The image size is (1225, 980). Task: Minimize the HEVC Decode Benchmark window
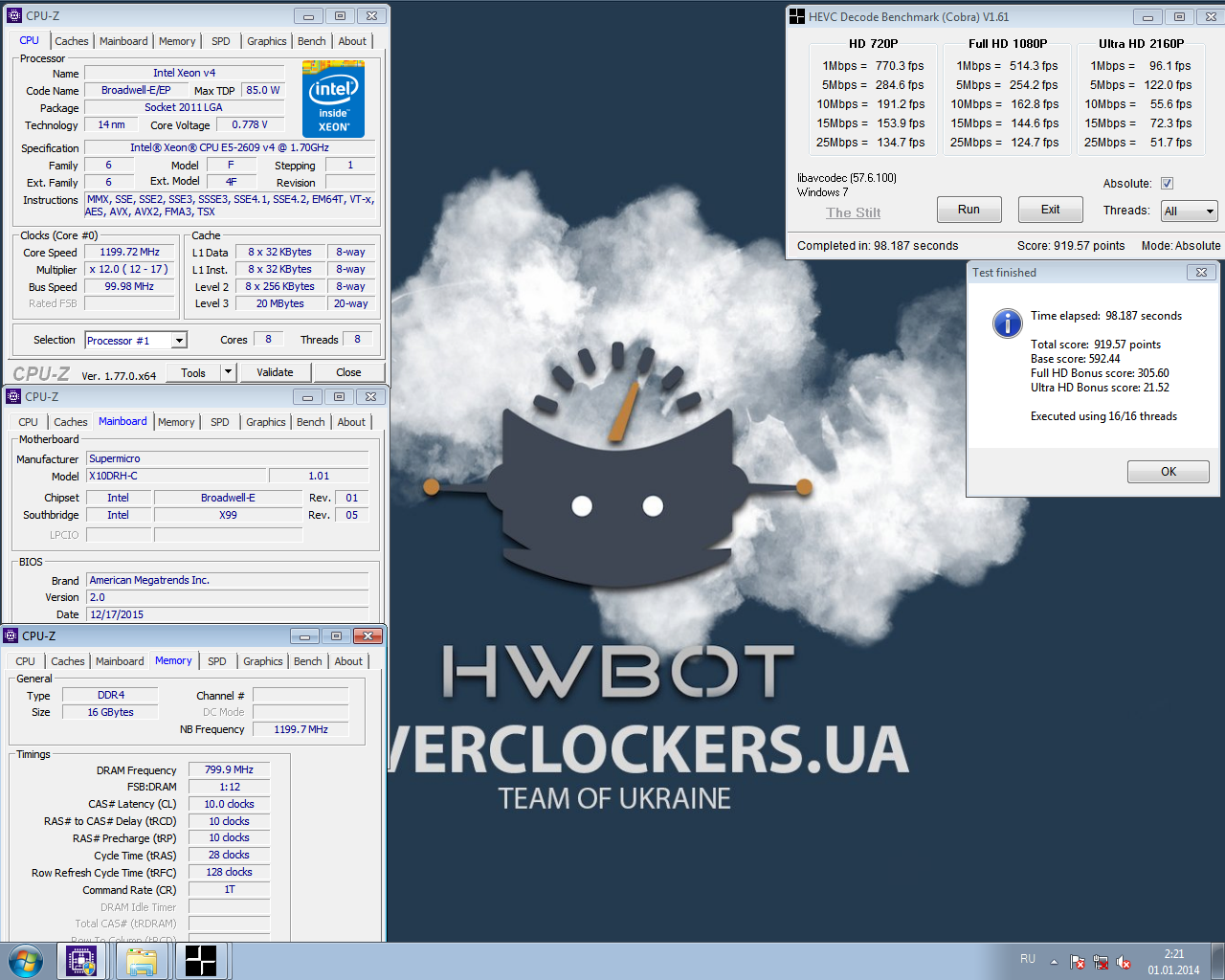click(x=1147, y=16)
